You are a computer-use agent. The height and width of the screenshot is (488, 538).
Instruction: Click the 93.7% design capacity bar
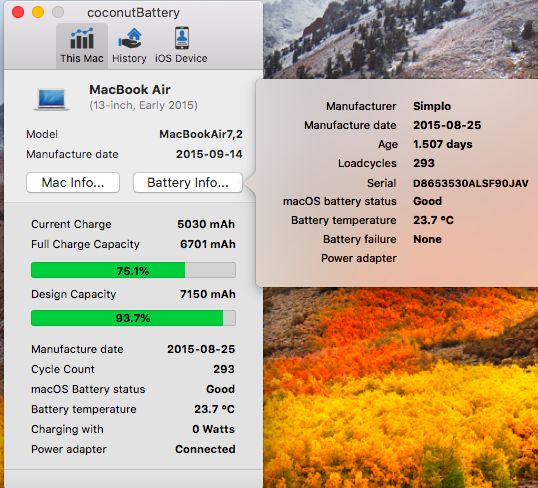coord(133,318)
